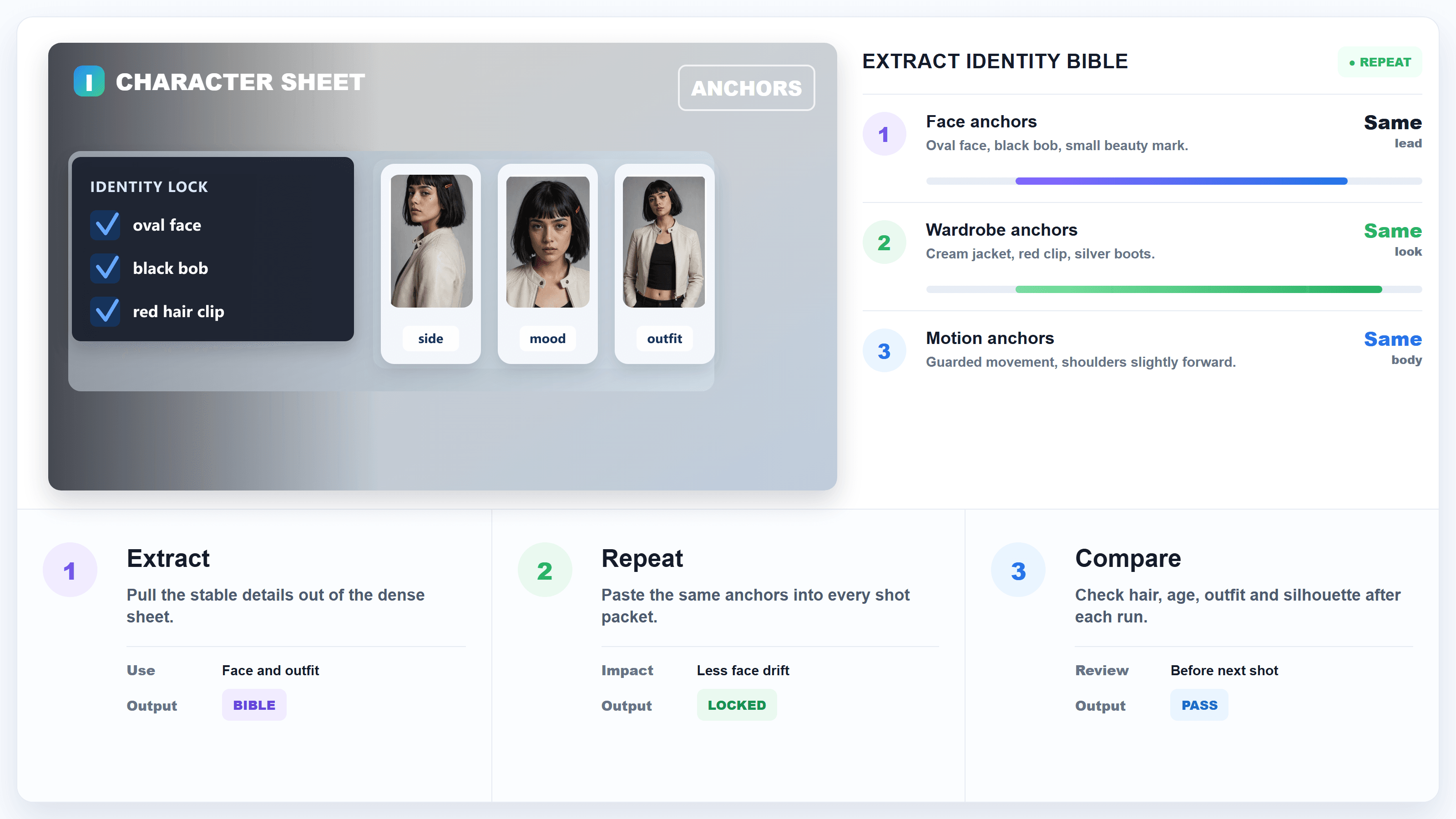Open the outfit reference thumbnail
Viewport: 1456px width, 819px height.
point(664,263)
